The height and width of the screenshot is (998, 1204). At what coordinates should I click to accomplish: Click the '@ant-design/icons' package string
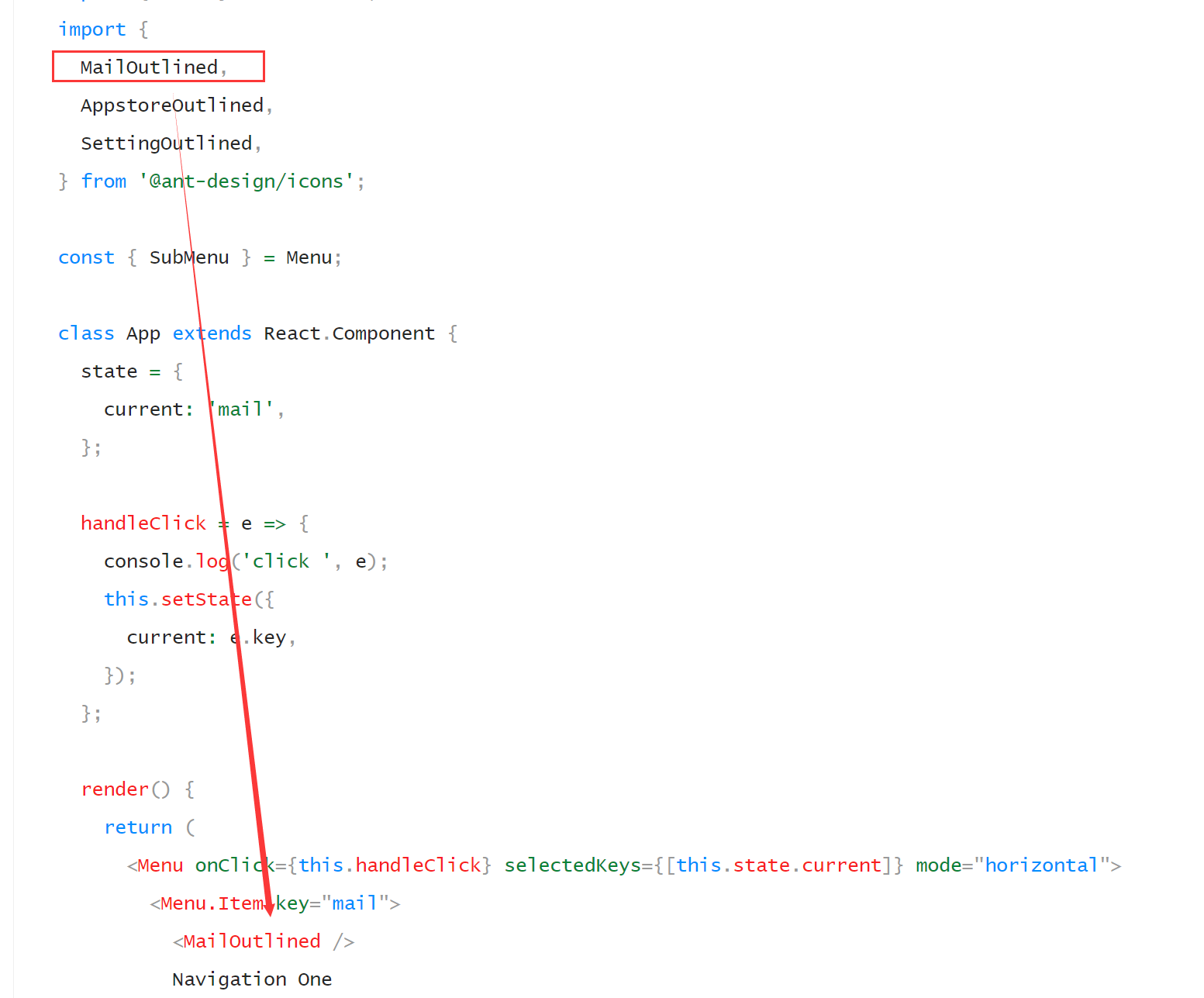247,181
